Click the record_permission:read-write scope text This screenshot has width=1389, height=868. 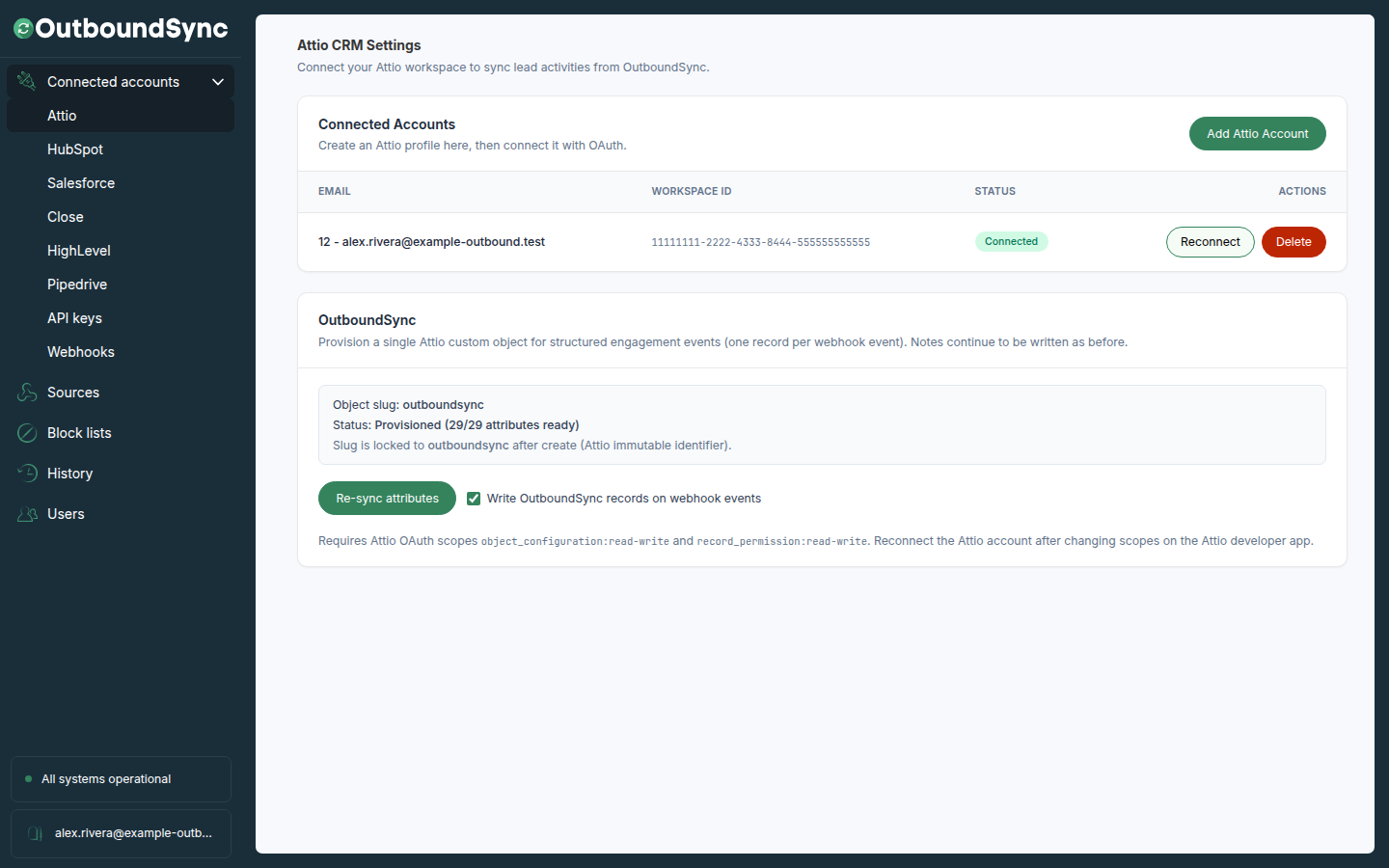click(x=782, y=541)
